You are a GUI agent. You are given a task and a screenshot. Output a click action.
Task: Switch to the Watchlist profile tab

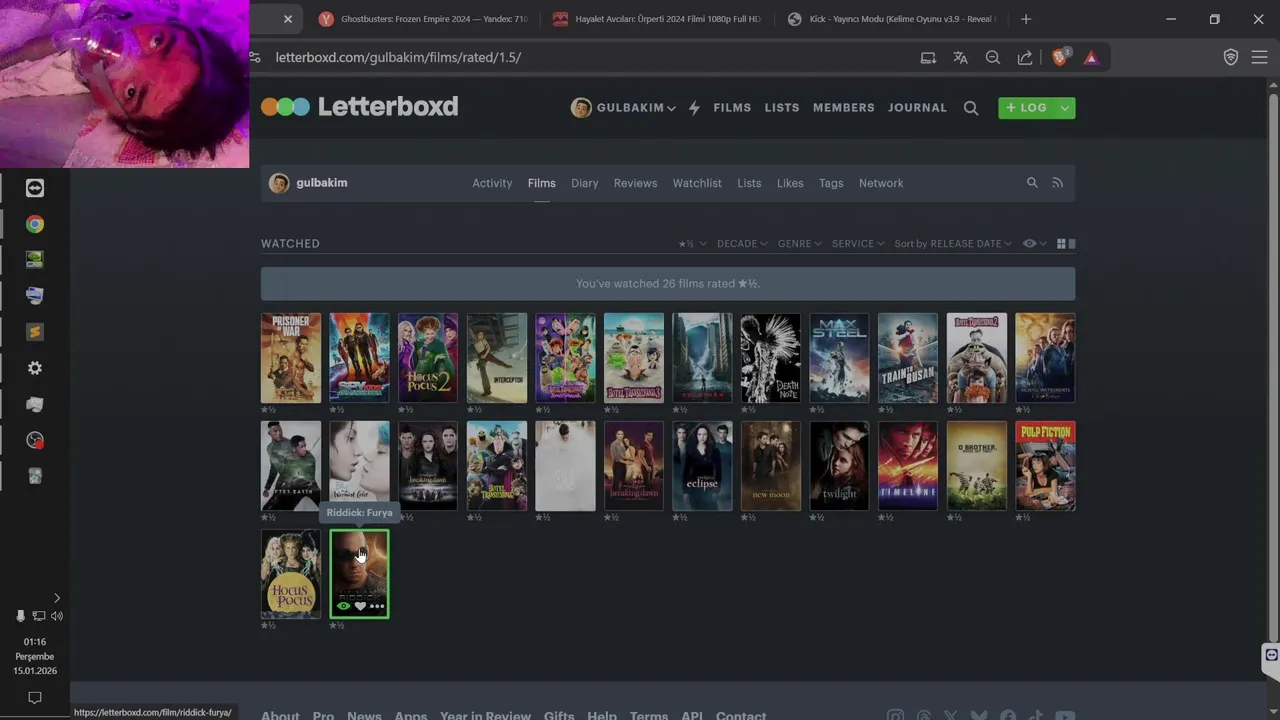(x=697, y=183)
